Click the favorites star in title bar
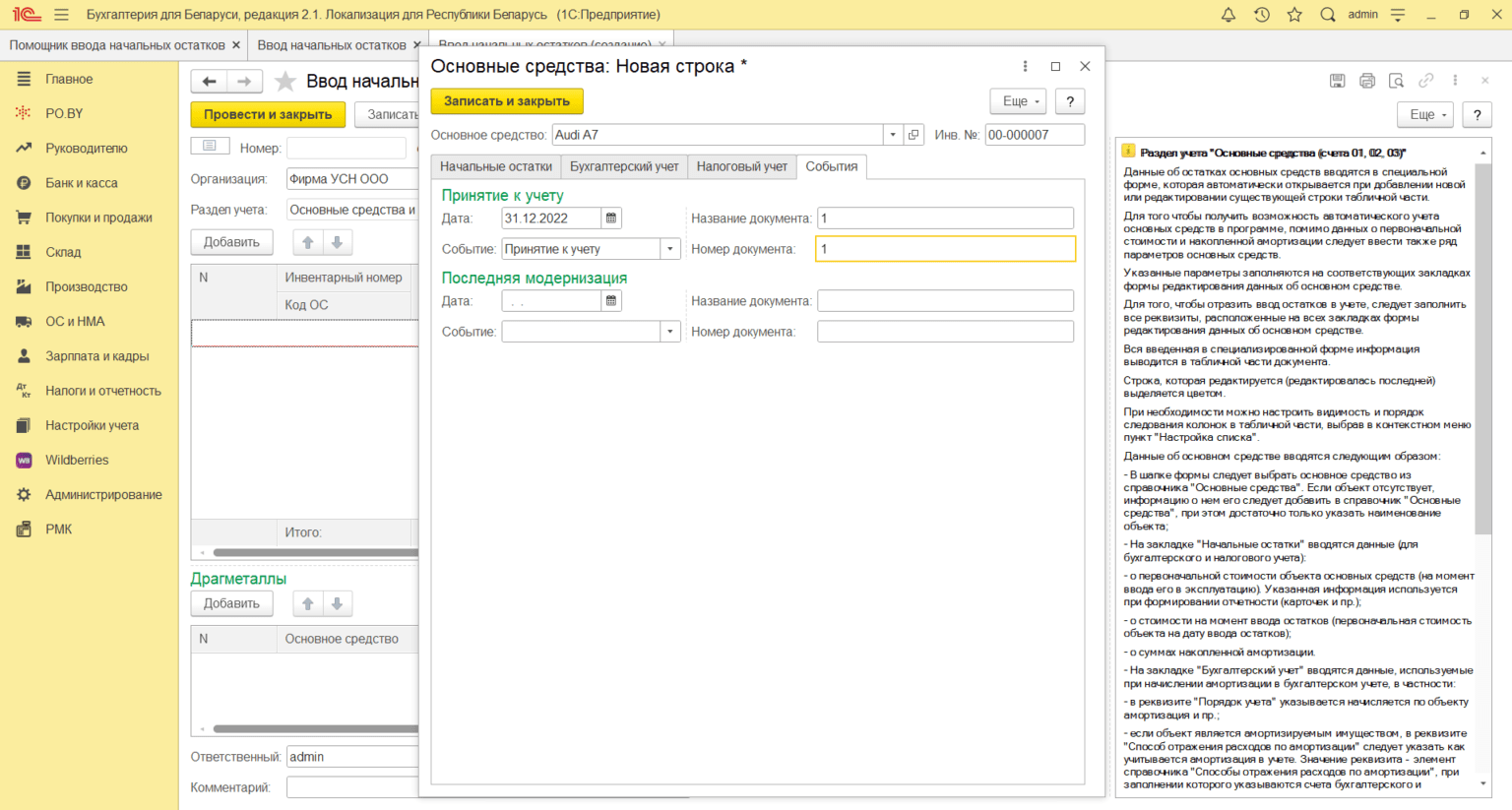 [1294, 15]
